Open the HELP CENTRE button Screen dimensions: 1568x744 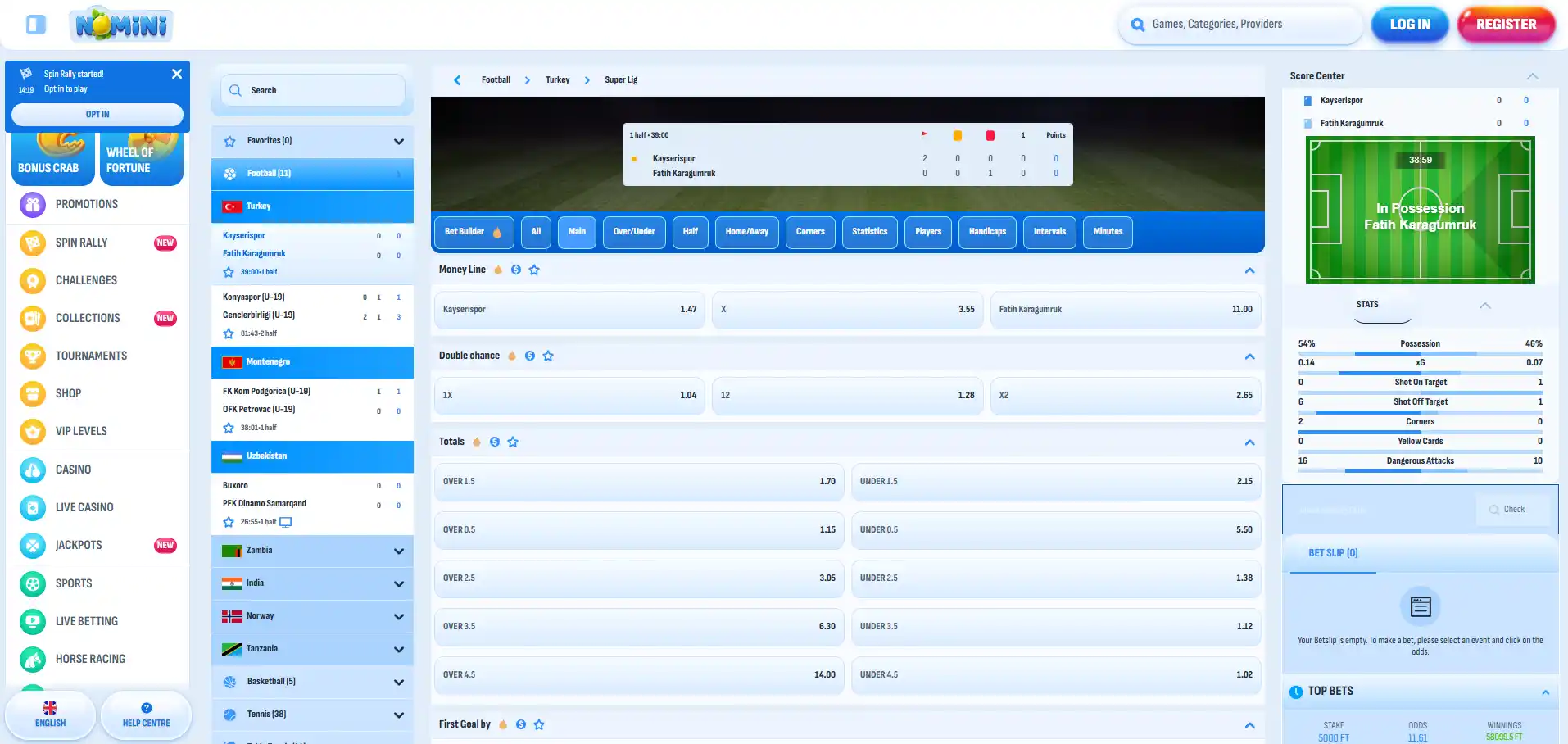(x=146, y=715)
